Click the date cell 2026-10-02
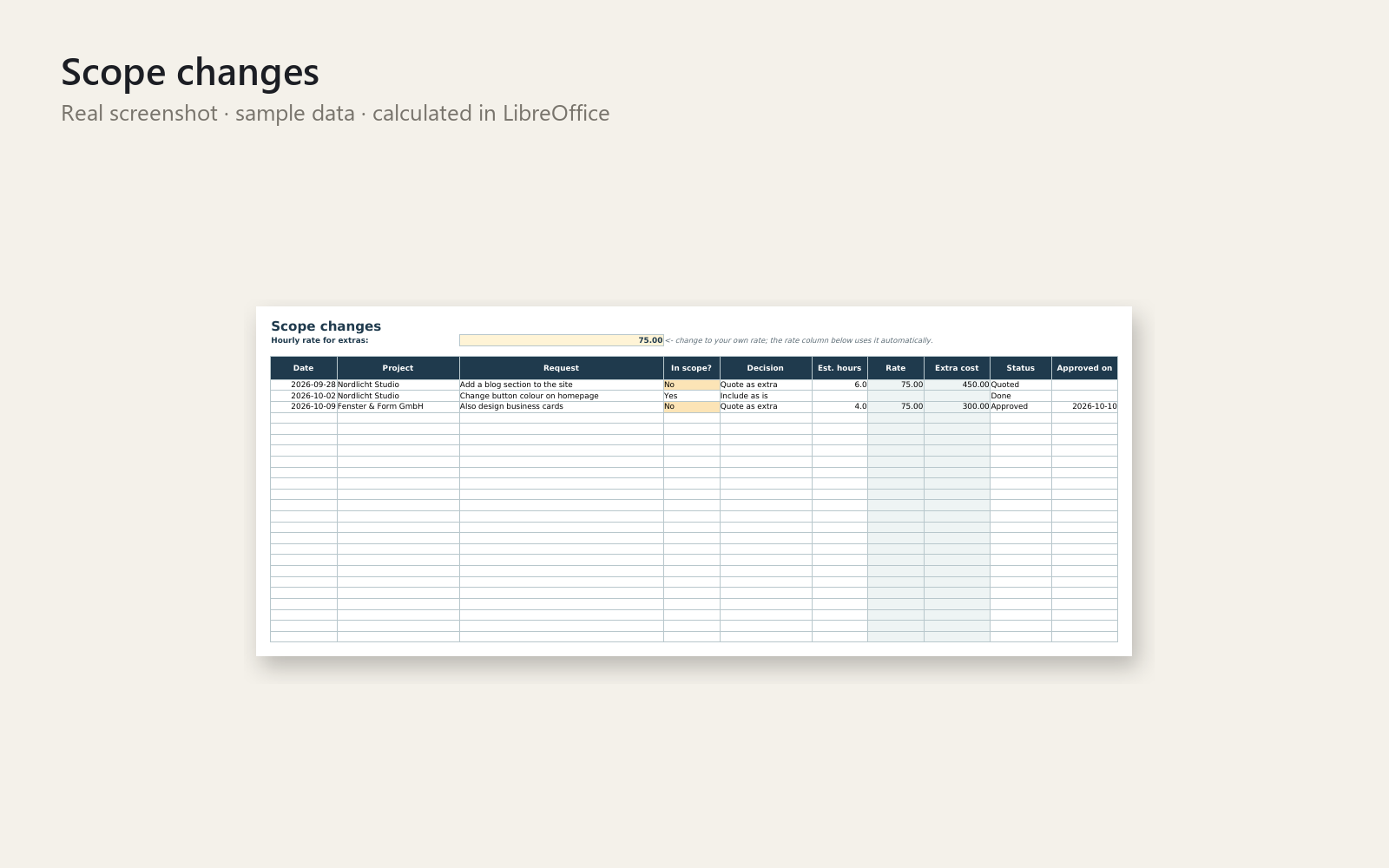This screenshot has width=1389, height=868. tap(304, 396)
